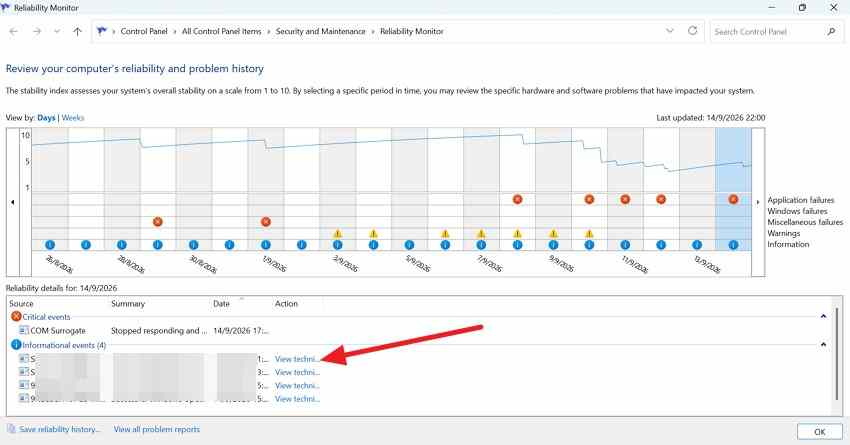Refresh the Reliability Monitor address bar
850x445 pixels.
(x=692, y=31)
